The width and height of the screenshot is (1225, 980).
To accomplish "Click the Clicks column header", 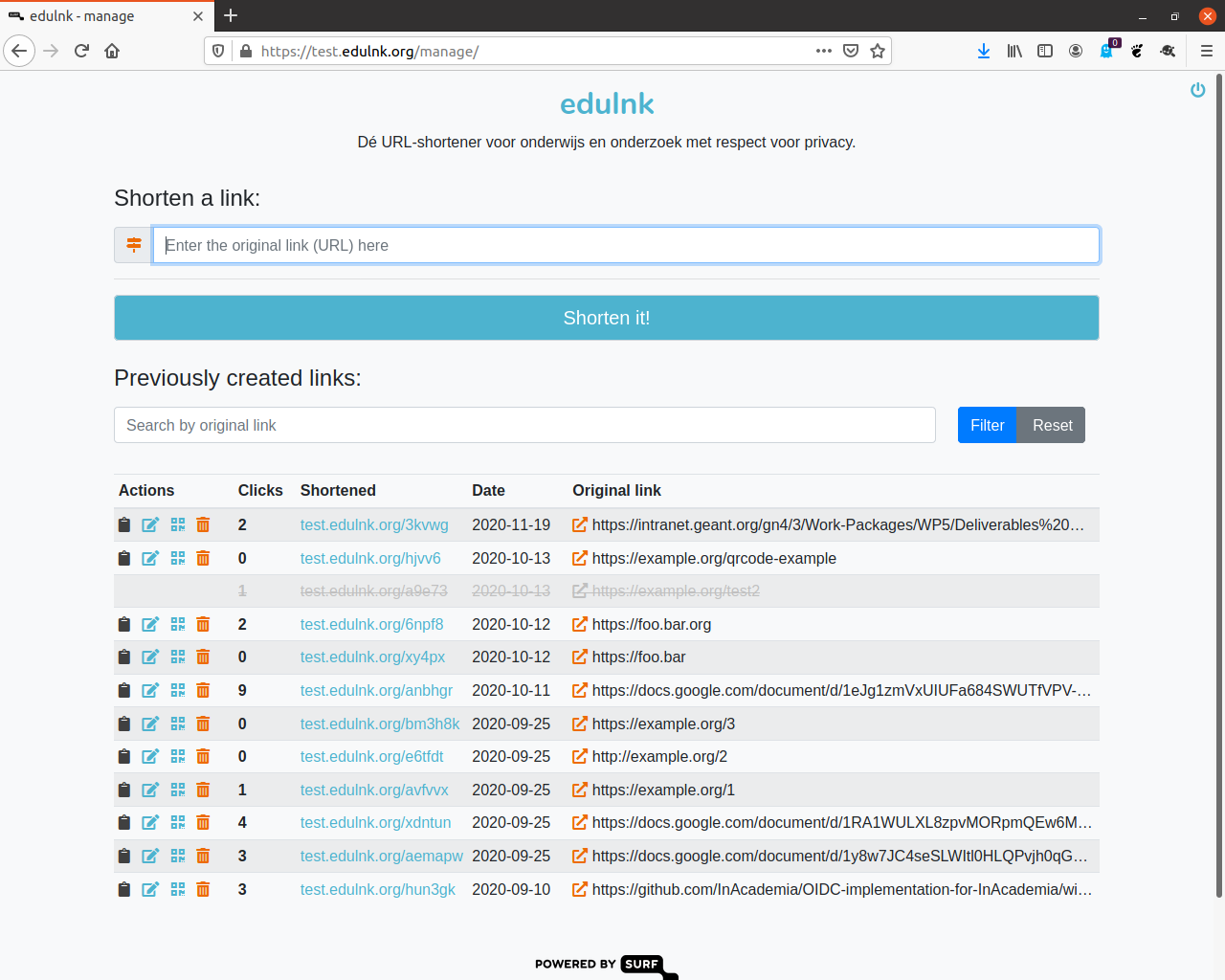I will [260, 490].
